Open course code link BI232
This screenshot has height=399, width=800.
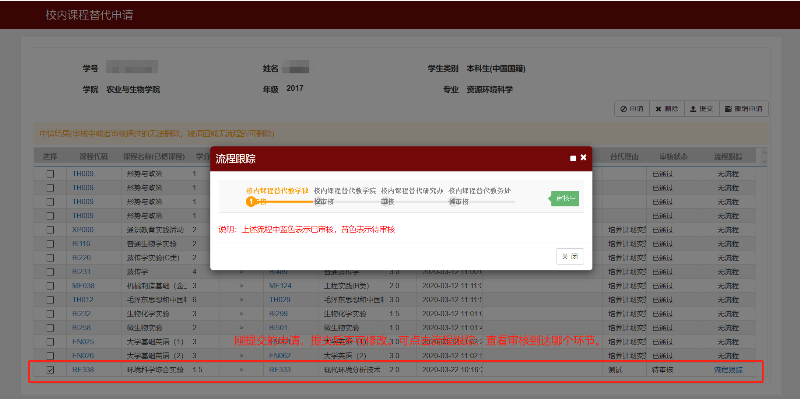click(x=82, y=313)
